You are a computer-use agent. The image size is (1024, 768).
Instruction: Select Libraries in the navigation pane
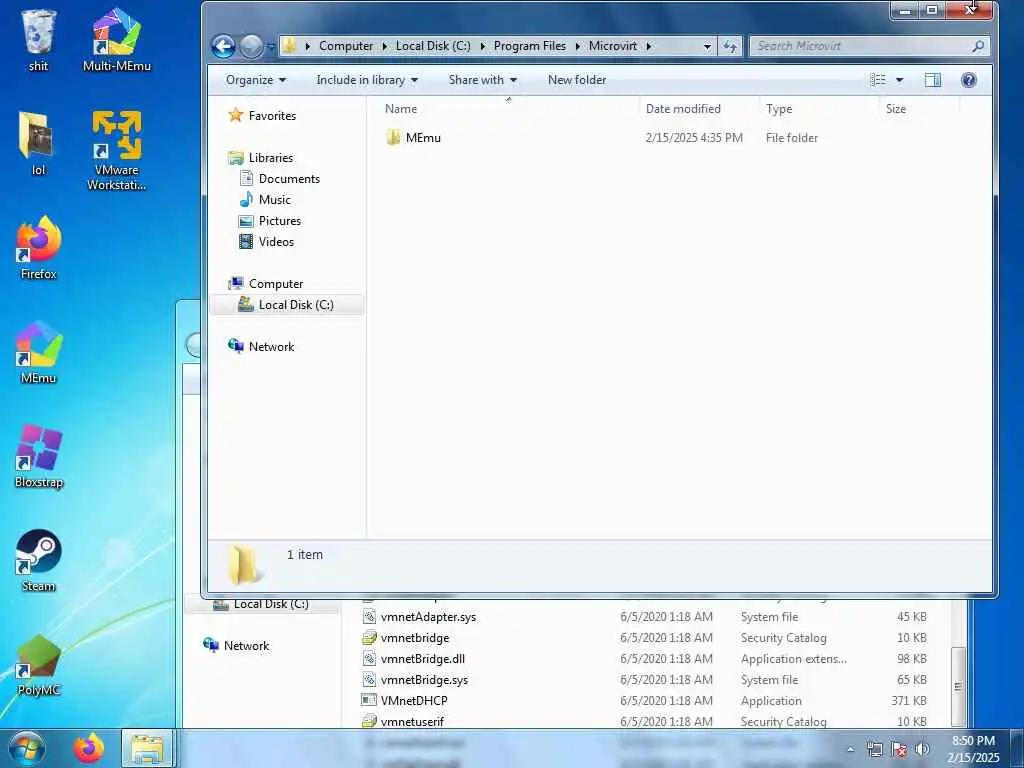point(270,158)
